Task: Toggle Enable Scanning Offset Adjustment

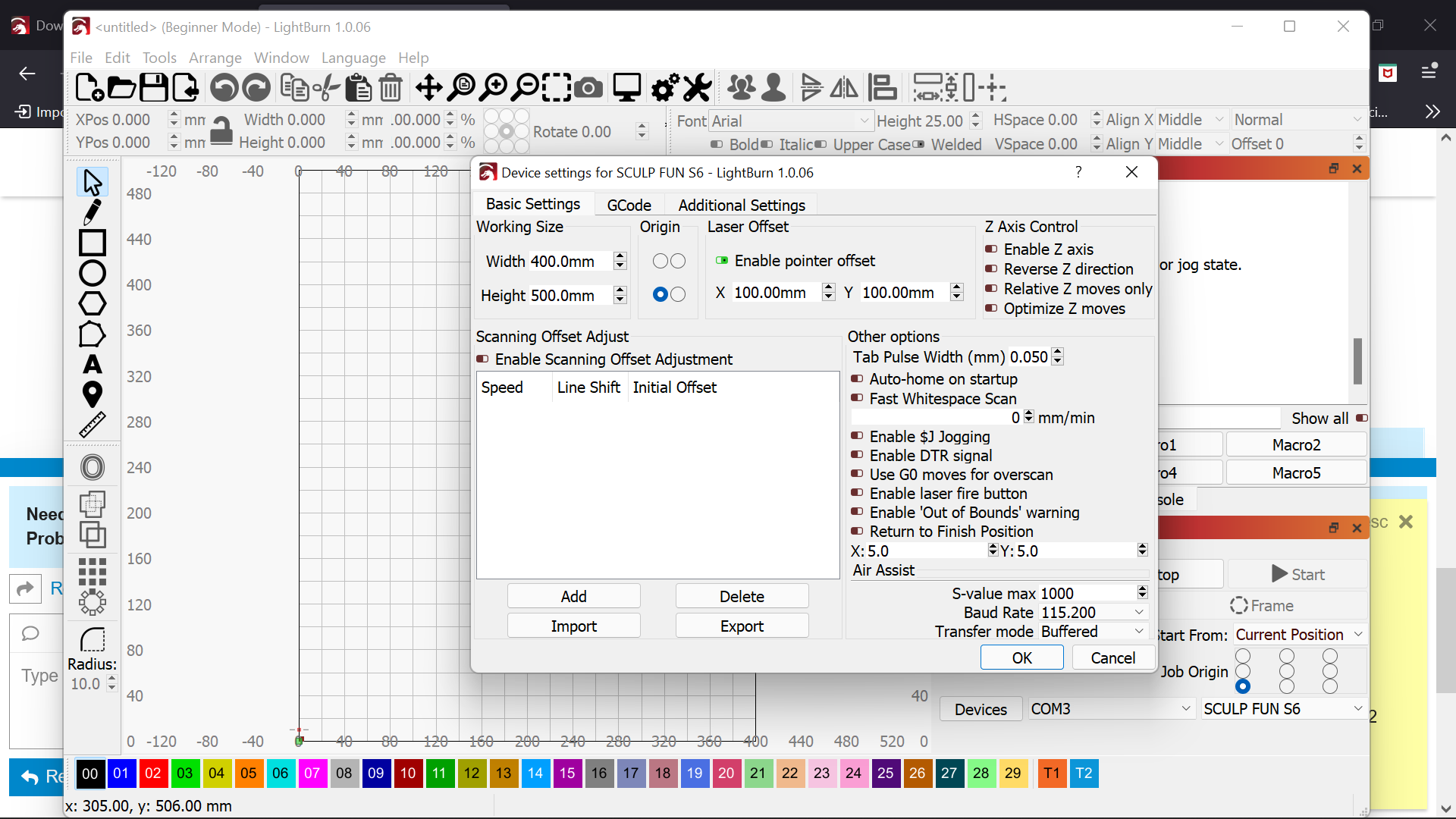Action: click(482, 359)
